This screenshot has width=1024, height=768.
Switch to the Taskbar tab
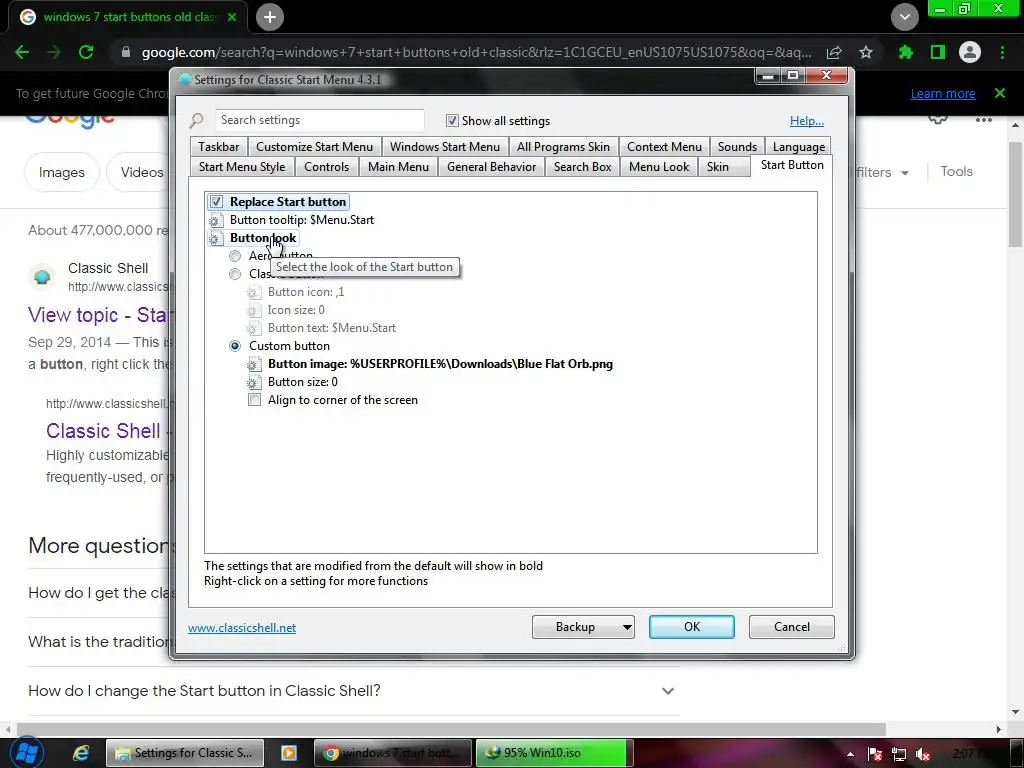coord(219,147)
